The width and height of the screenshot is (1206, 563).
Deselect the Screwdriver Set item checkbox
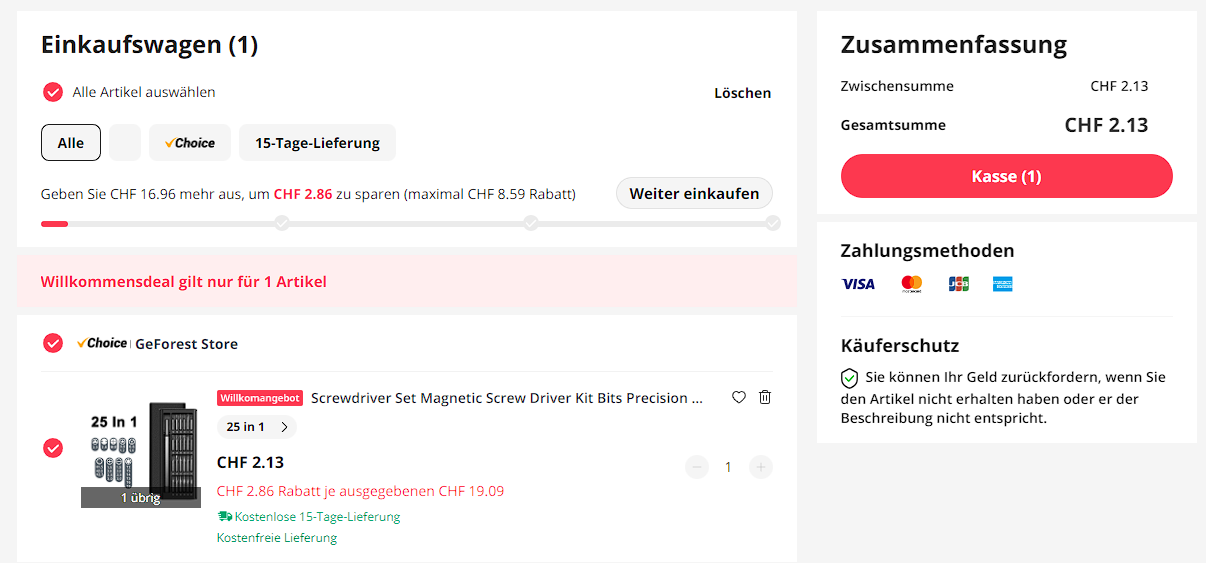point(53,448)
